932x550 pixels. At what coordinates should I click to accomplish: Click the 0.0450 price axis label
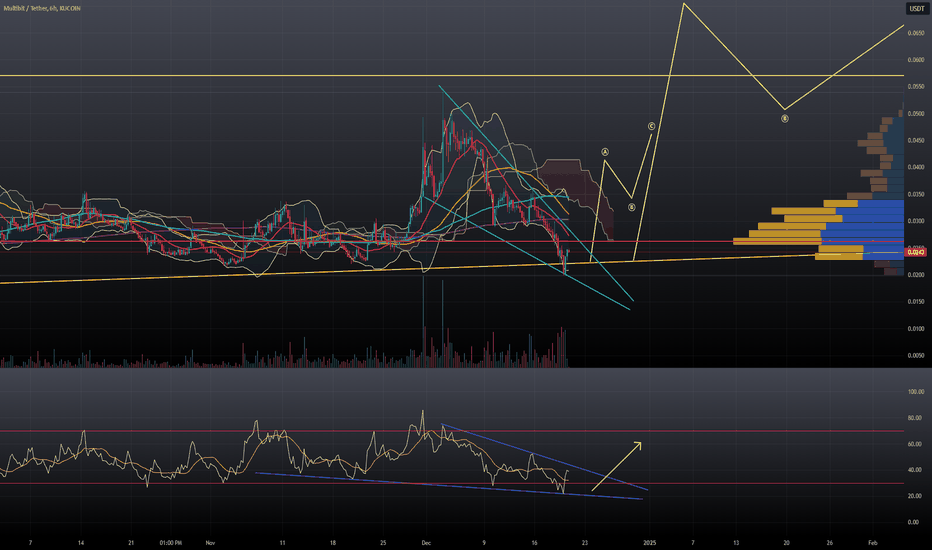[915, 141]
